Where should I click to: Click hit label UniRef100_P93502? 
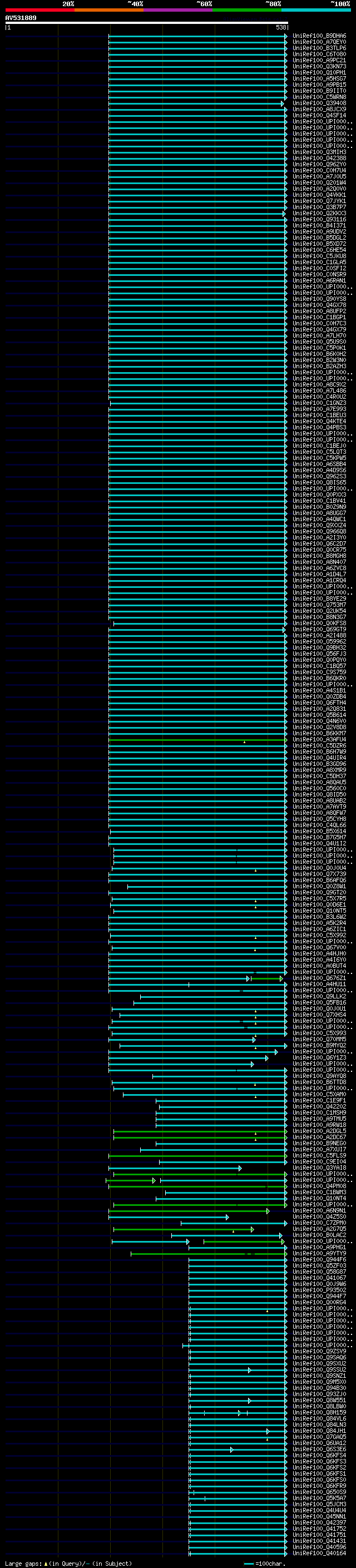coord(319,1290)
